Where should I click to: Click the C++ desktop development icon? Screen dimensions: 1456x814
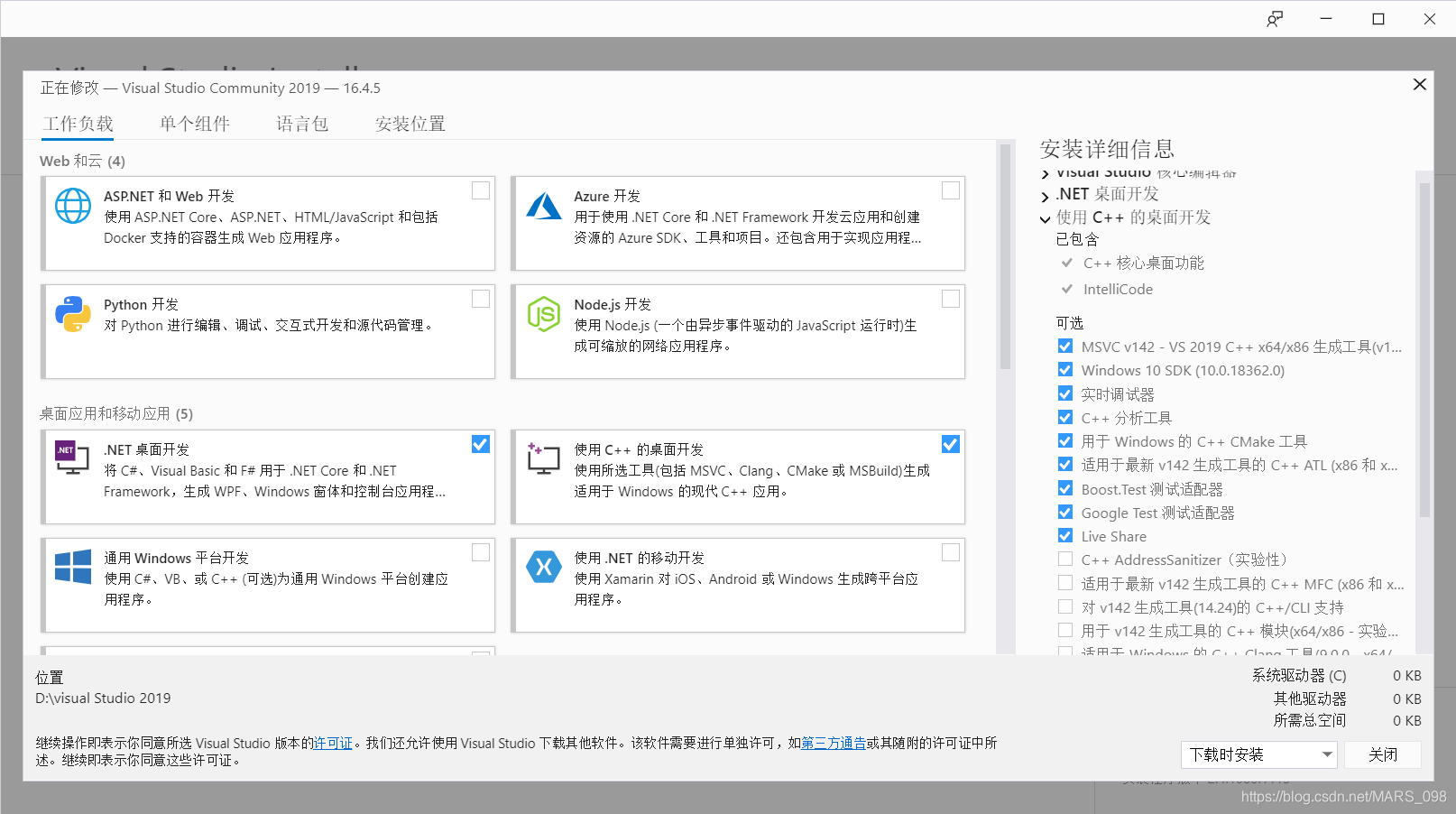[x=543, y=458]
